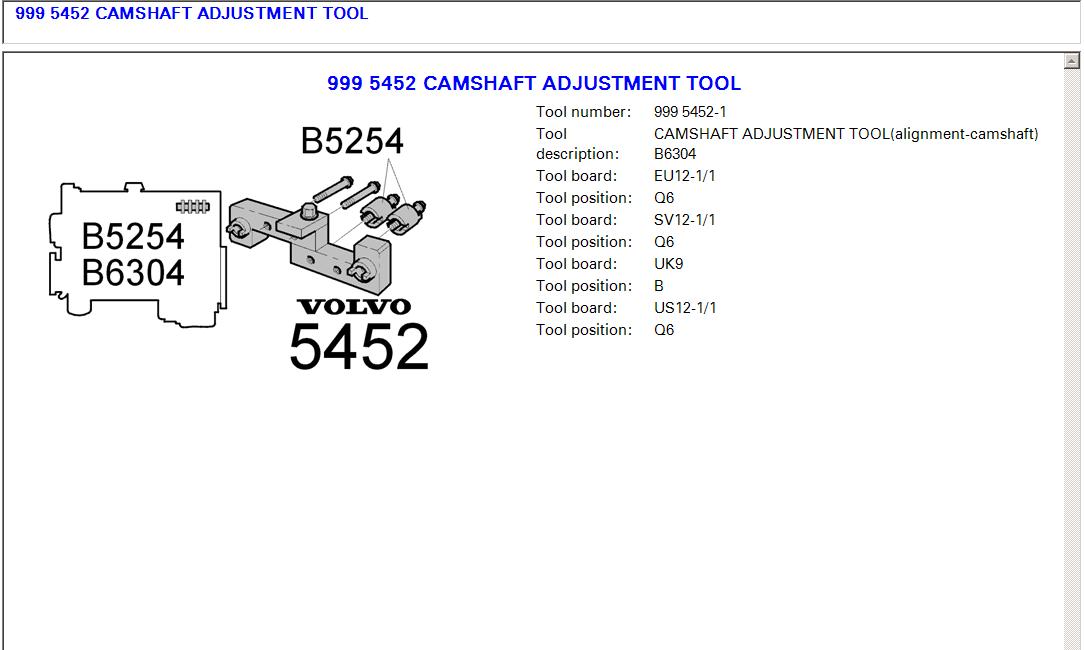Click the 'Tool position:' label beside value B

coord(584,286)
